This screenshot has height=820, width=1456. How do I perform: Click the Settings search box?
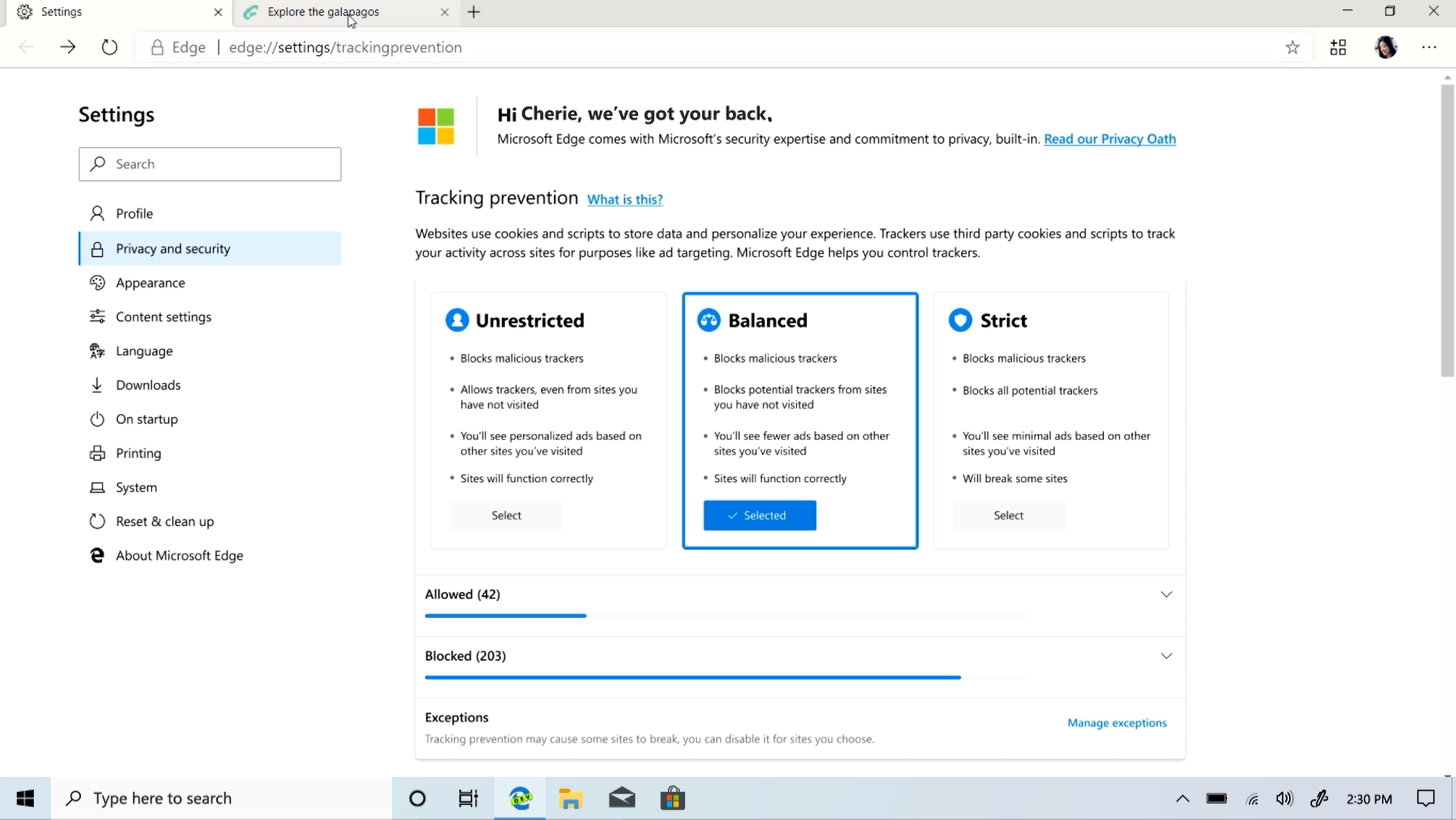[210, 164]
